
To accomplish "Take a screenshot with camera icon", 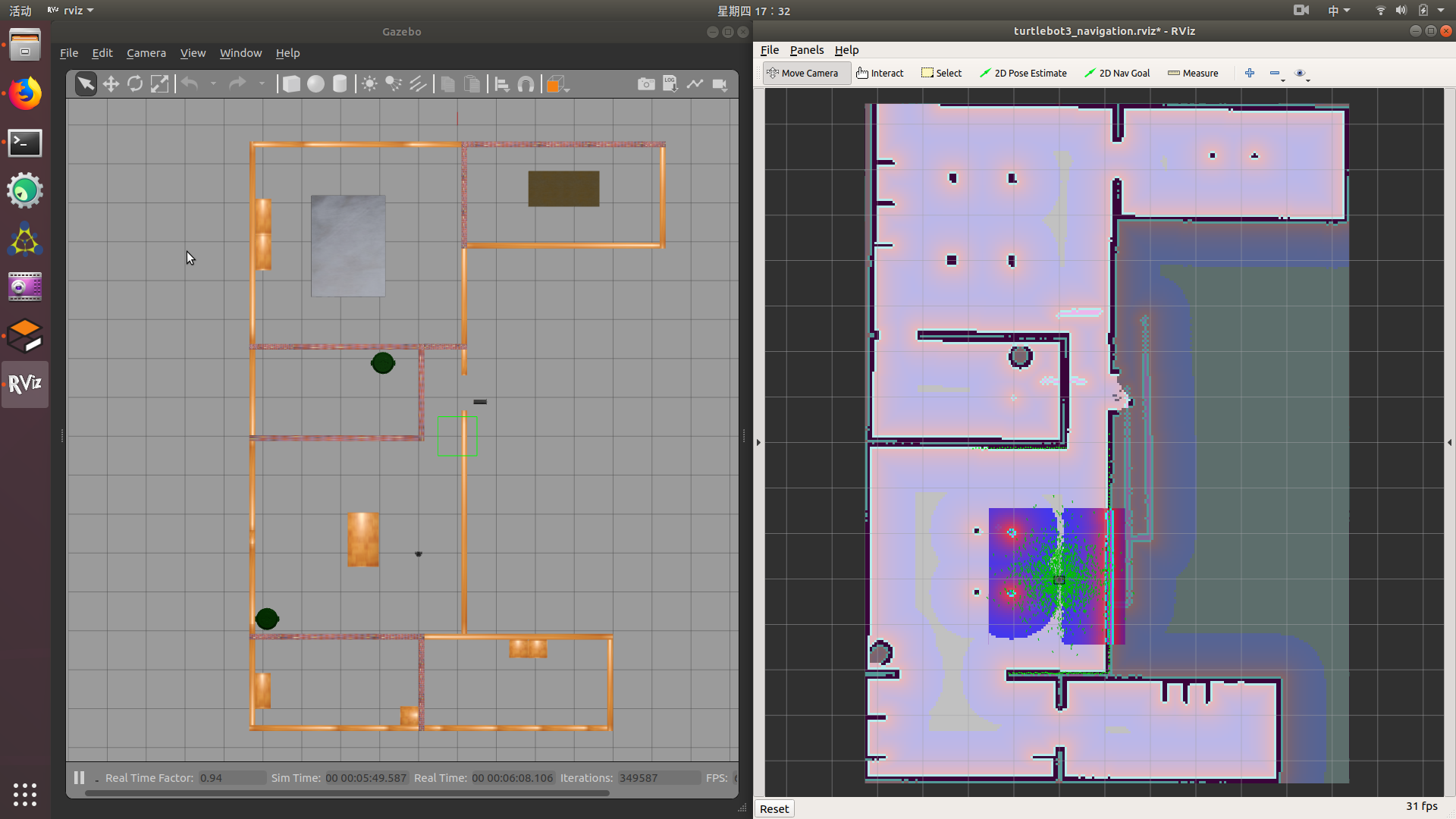I will point(646,84).
